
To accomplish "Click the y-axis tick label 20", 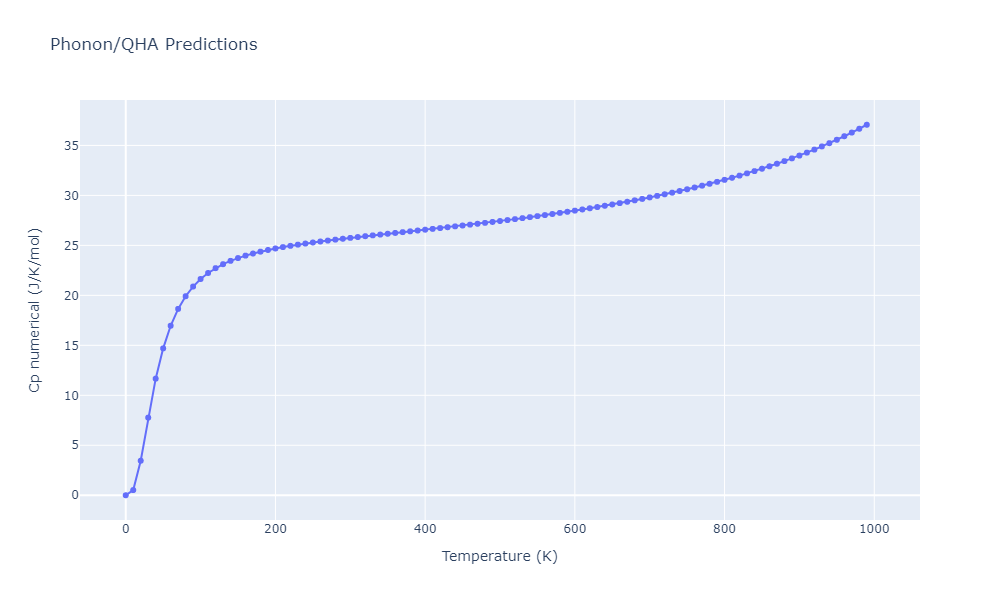I will coord(71,295).
